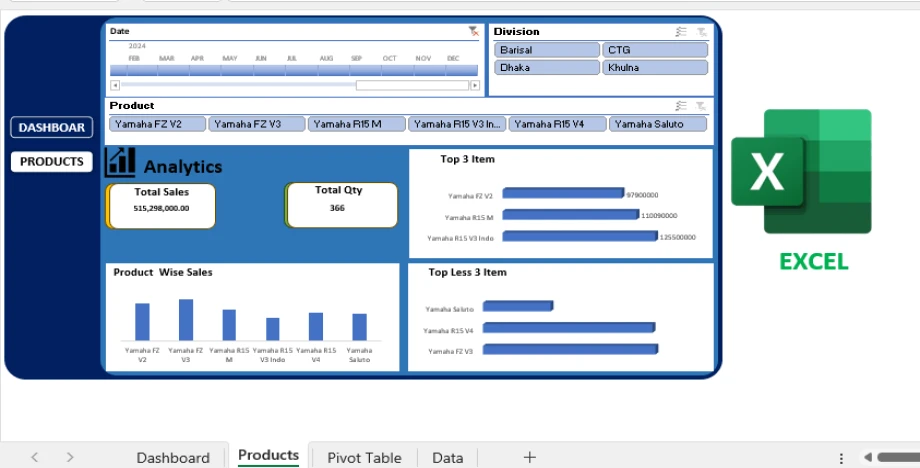Toggle Yamaha Saluto product filter
The height and width of the screenshot is (468, 920).
(657, 124)
